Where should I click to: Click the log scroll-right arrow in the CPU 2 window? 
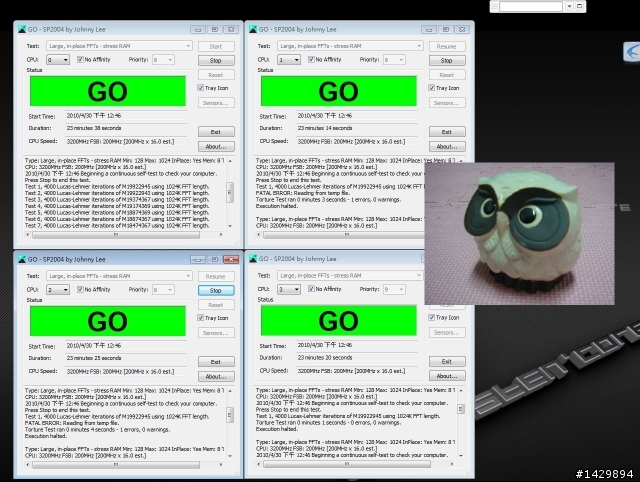(221, 465)
